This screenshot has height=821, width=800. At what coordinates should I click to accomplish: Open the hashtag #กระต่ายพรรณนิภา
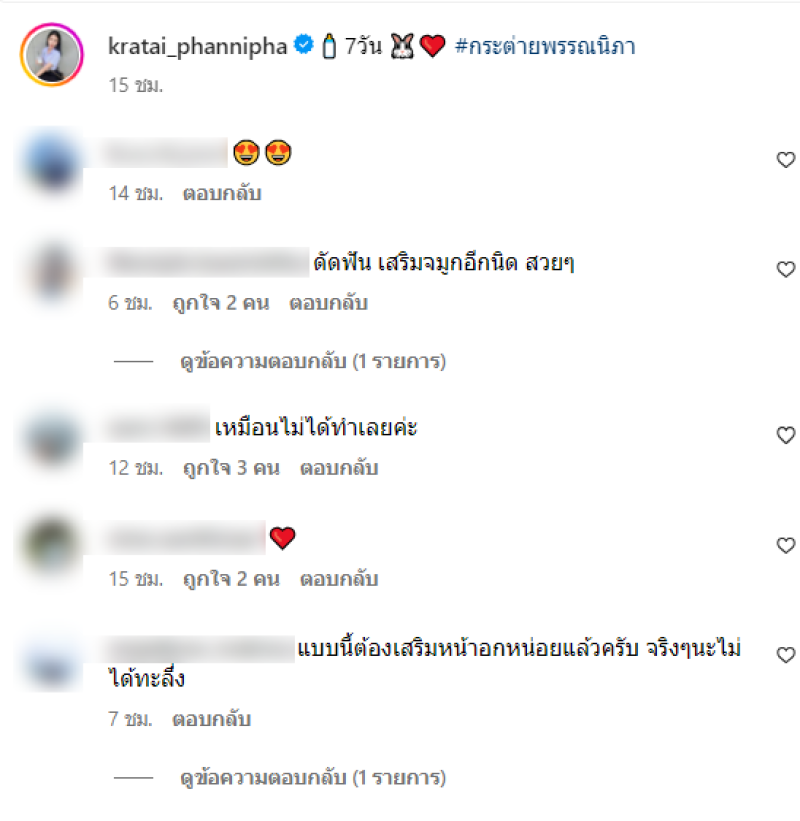coord(545,46)
